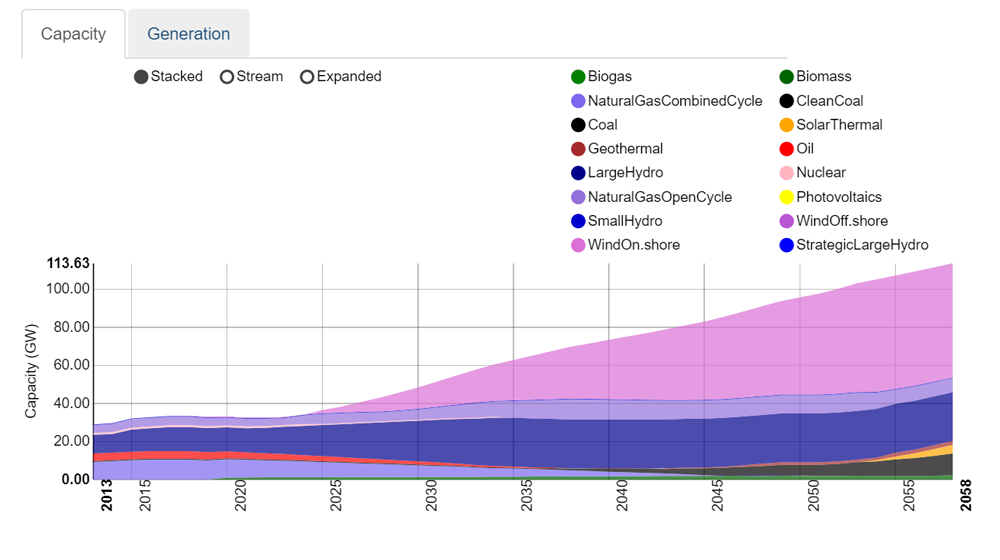
Task: Click the orange SolarThermal legend dot
Action: [x=786, y=125]
